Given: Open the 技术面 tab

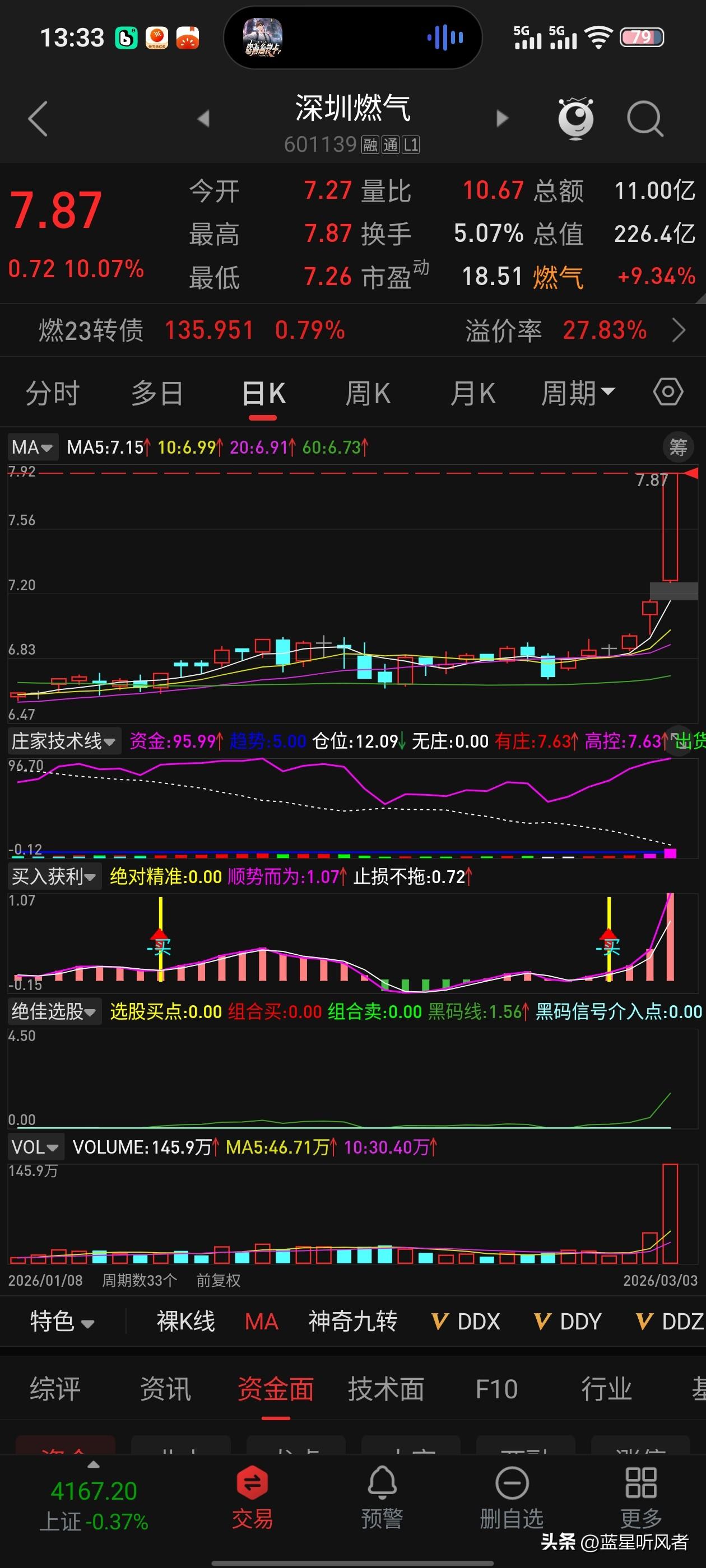Looking at the screenshot, I should pos(385,1389).
